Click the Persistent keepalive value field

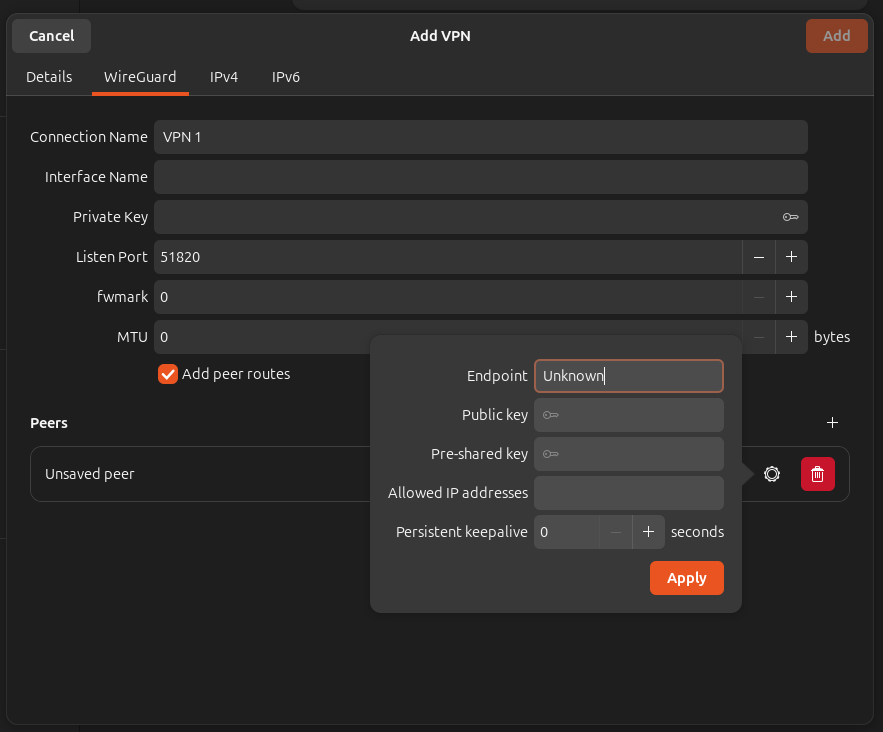point(567,532)
